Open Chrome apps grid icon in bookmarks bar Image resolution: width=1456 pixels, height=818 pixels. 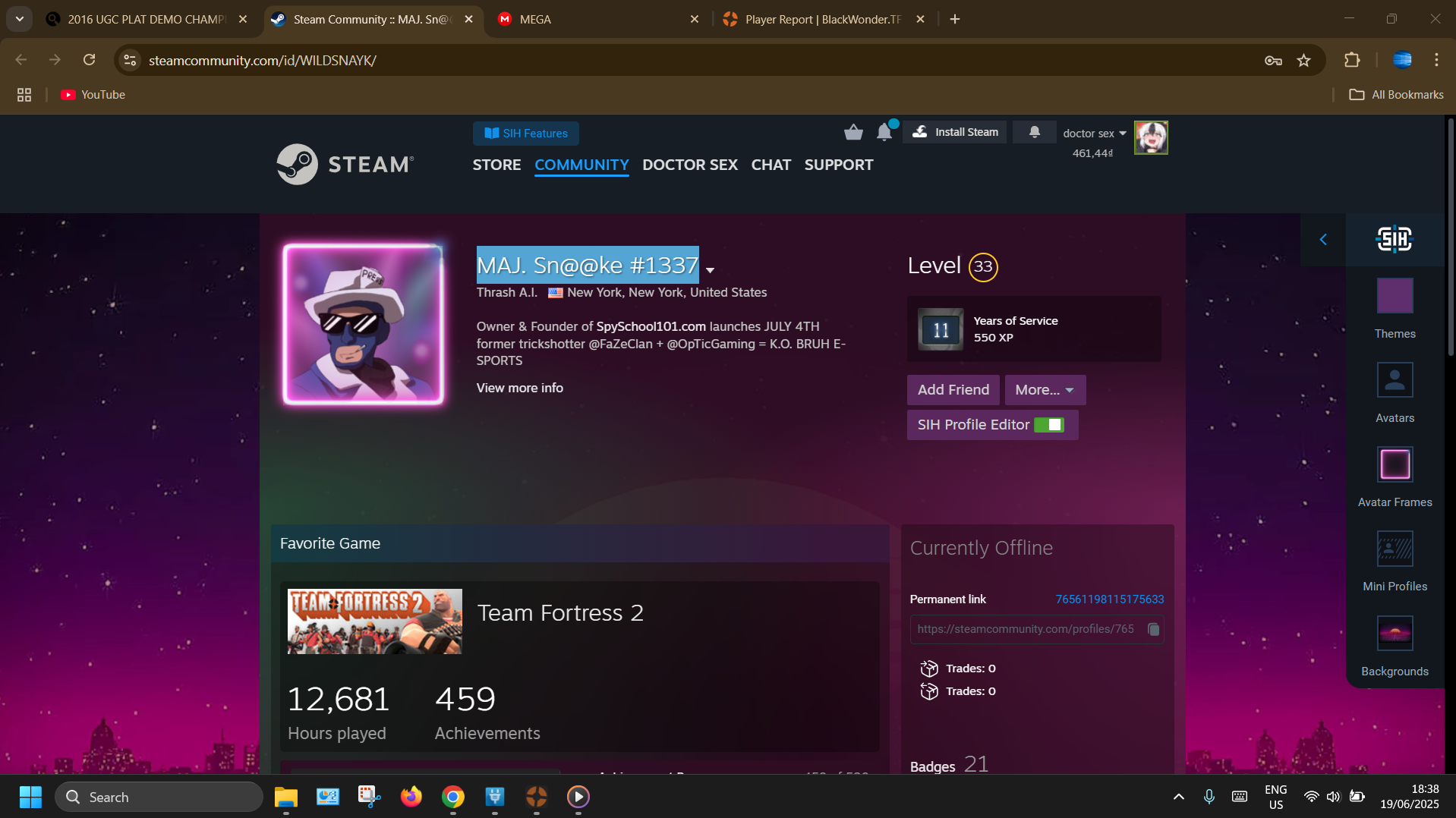tap(24, 95)
